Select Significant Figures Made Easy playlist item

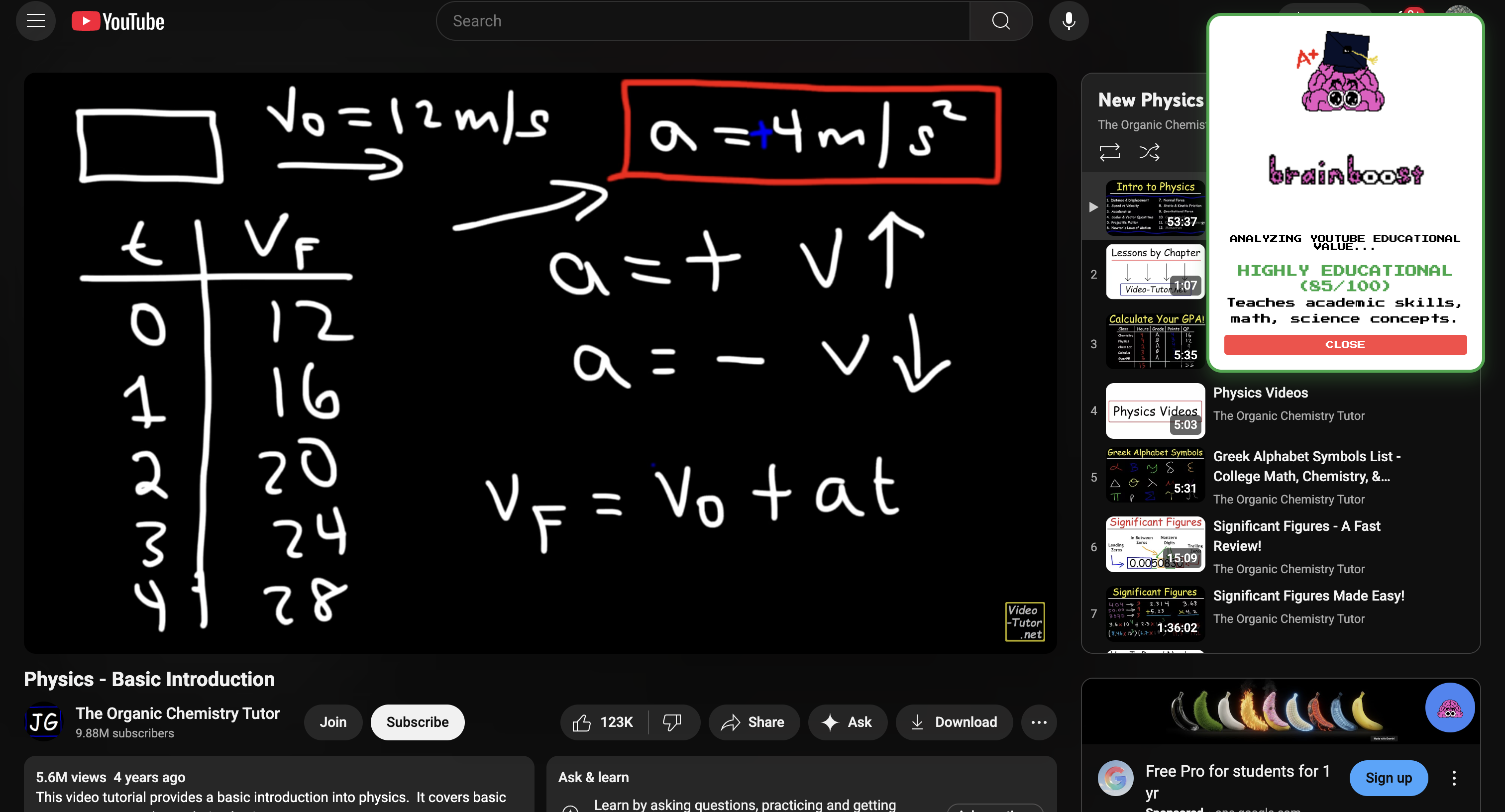click(1309, 596)
